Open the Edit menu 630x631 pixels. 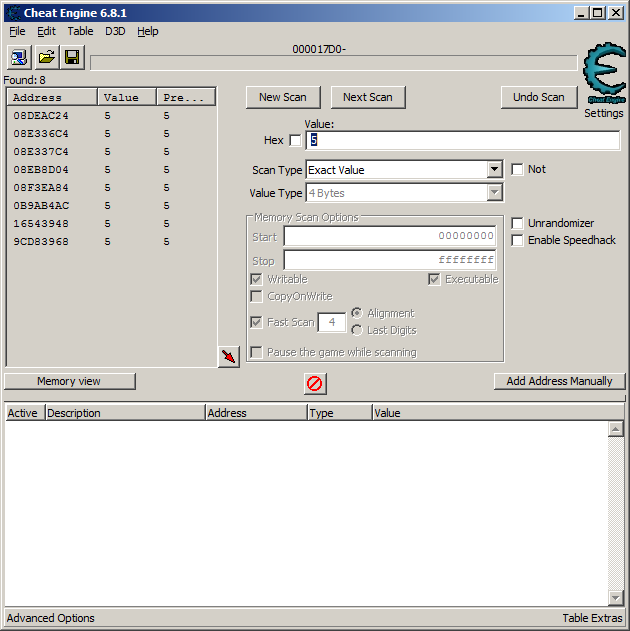(x=46, y=31)
